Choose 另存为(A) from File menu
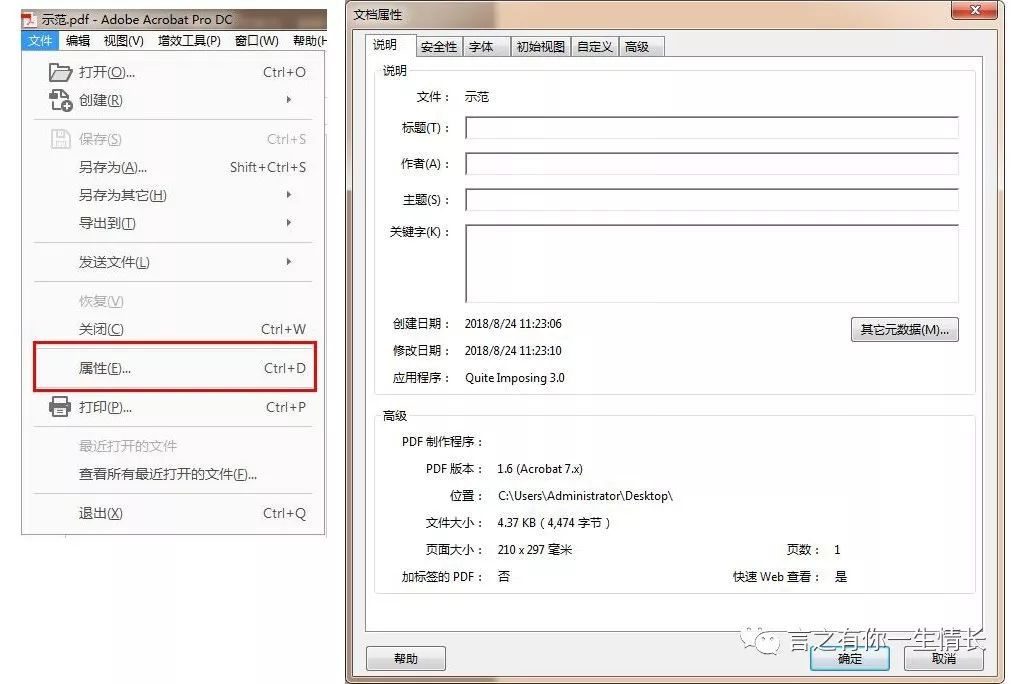The height and width of the screenshot is (684, 1019). coord(113,167)
